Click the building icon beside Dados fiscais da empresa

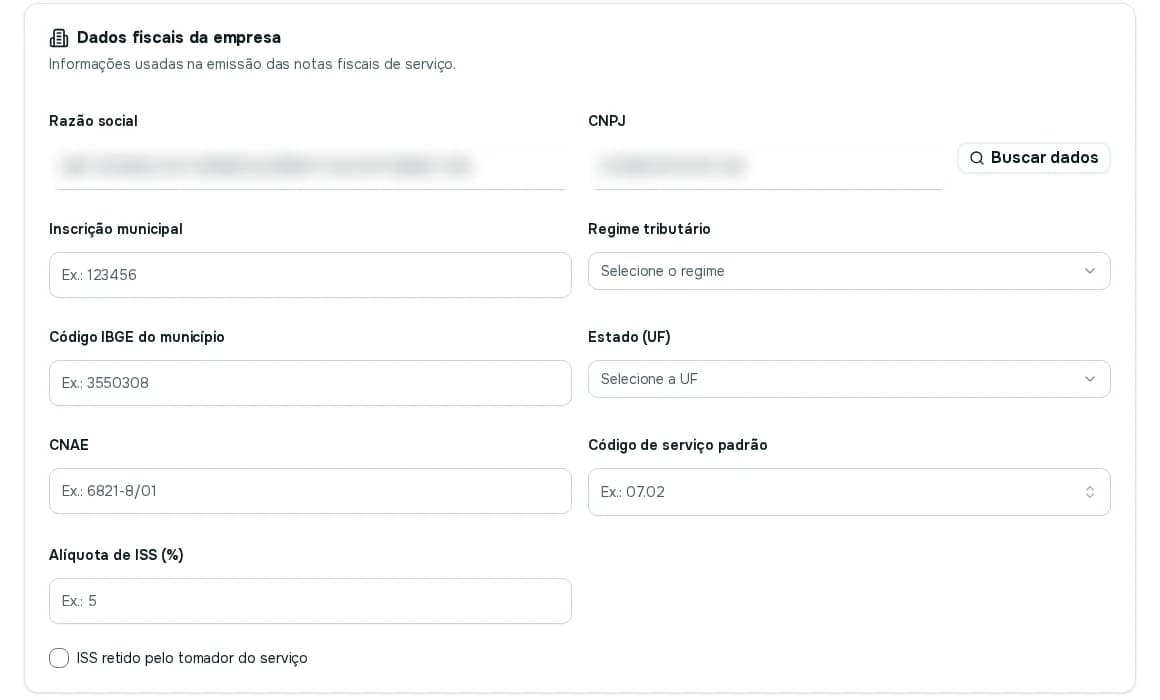[58, 38]
